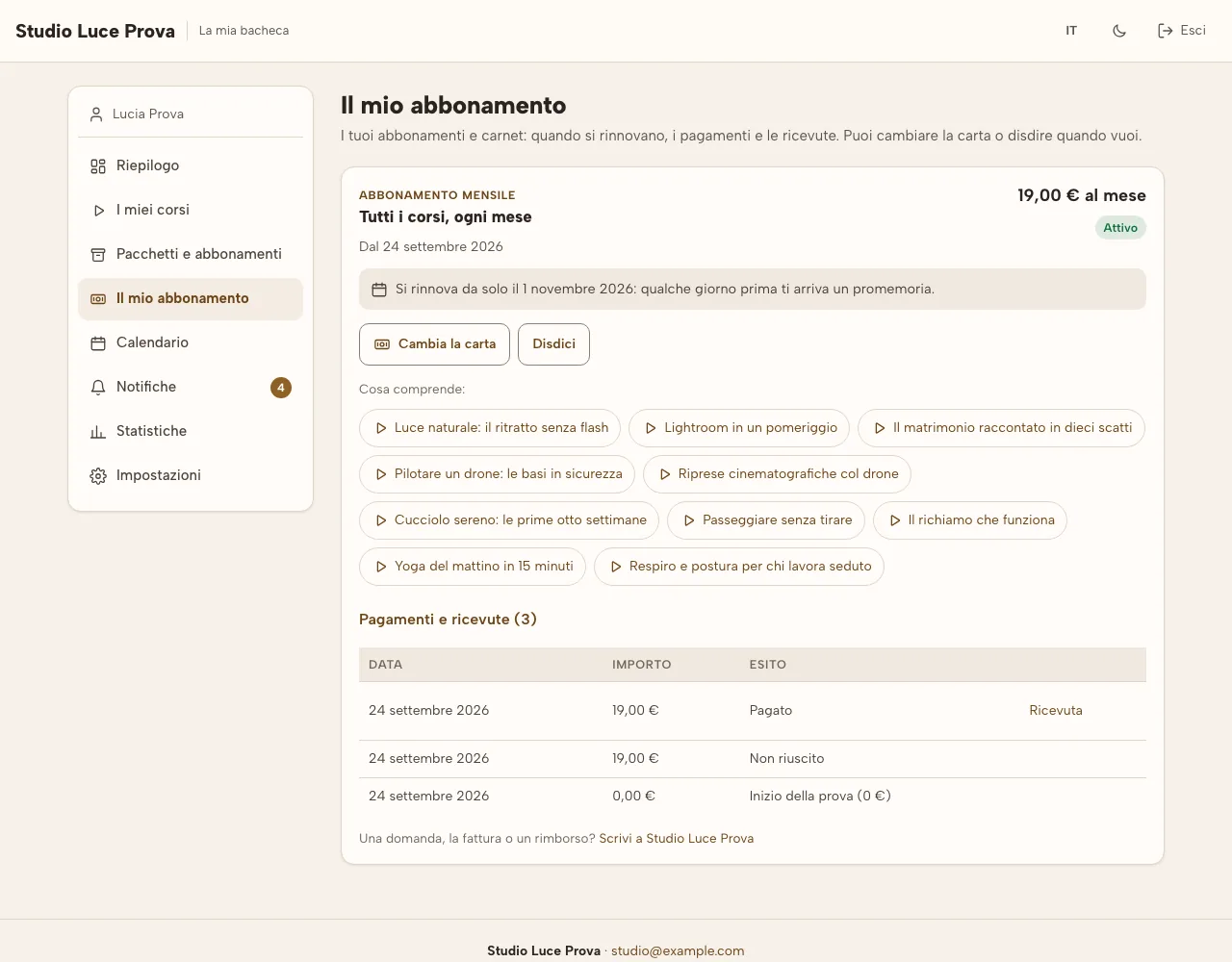Click the Attivo status badge

pyautogui.click(x=1120, y=228)
